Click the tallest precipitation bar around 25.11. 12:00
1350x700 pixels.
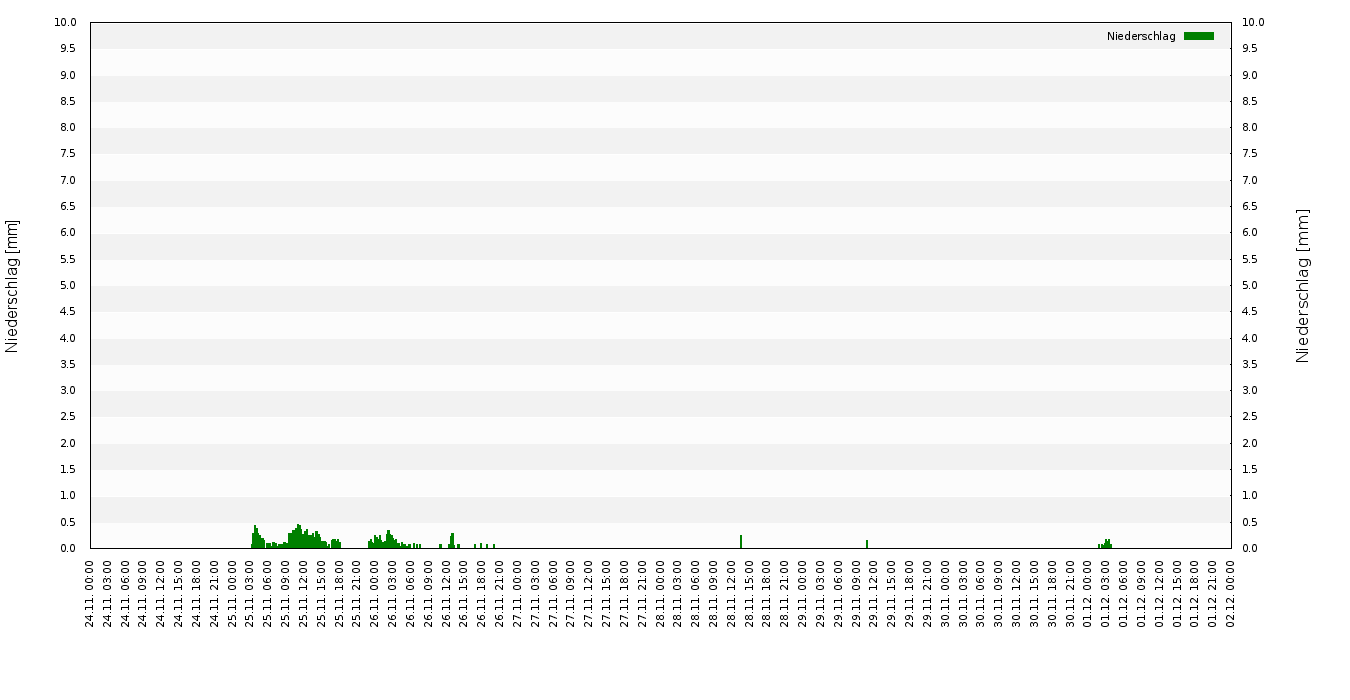point(298,536)
